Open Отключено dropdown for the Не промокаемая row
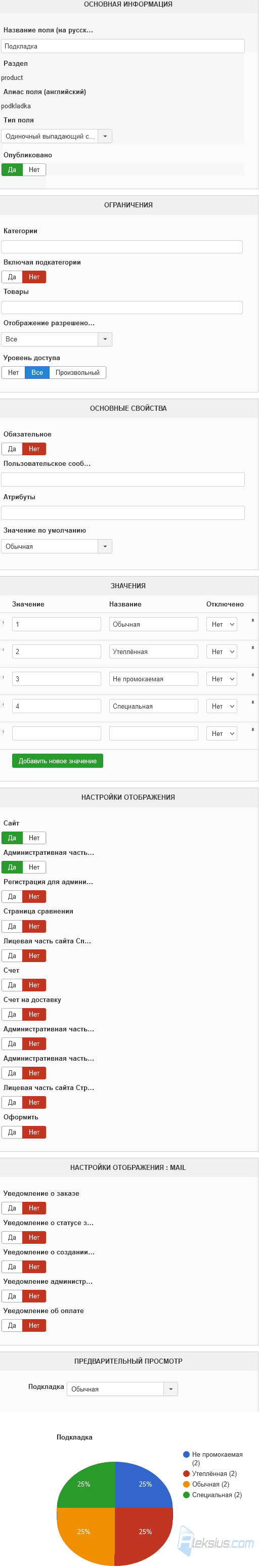Viewport: 260px width, 1568px height. (x=222, y=679)
